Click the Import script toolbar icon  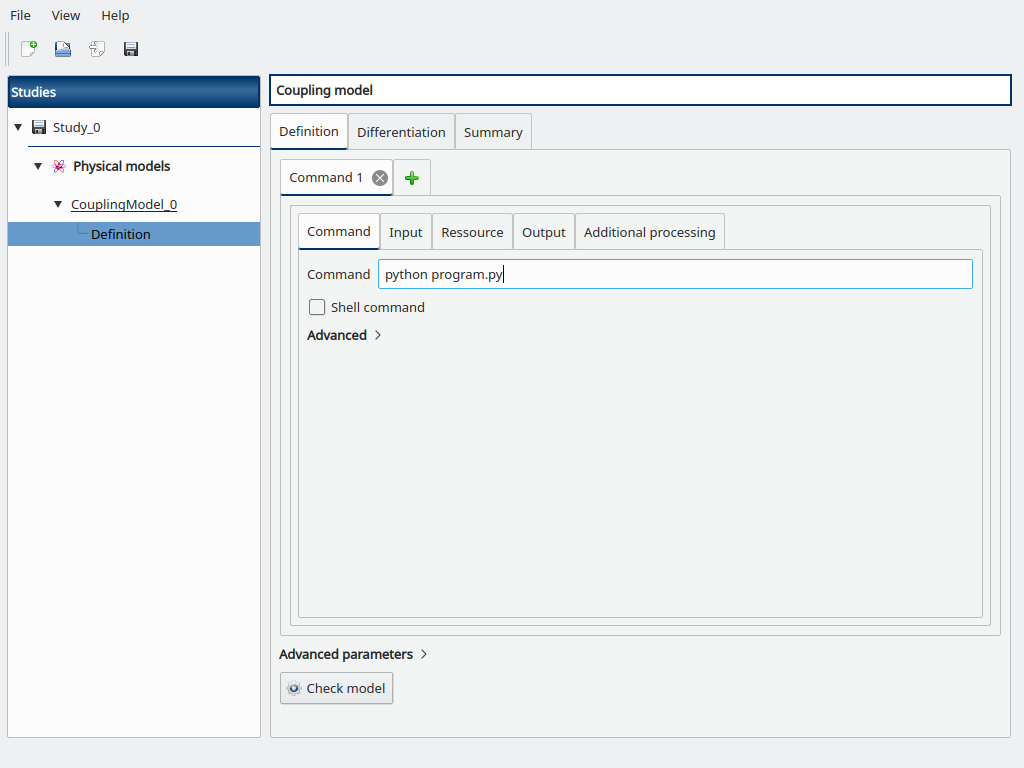tap(97, 49)
